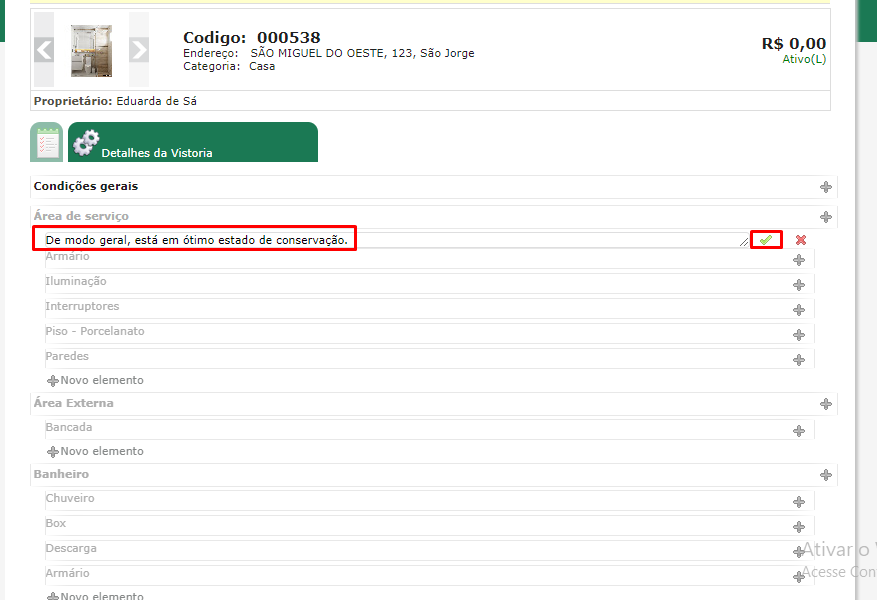
Task: Open the checklist notepad tab icon
Action: click(x=46, y=143)
